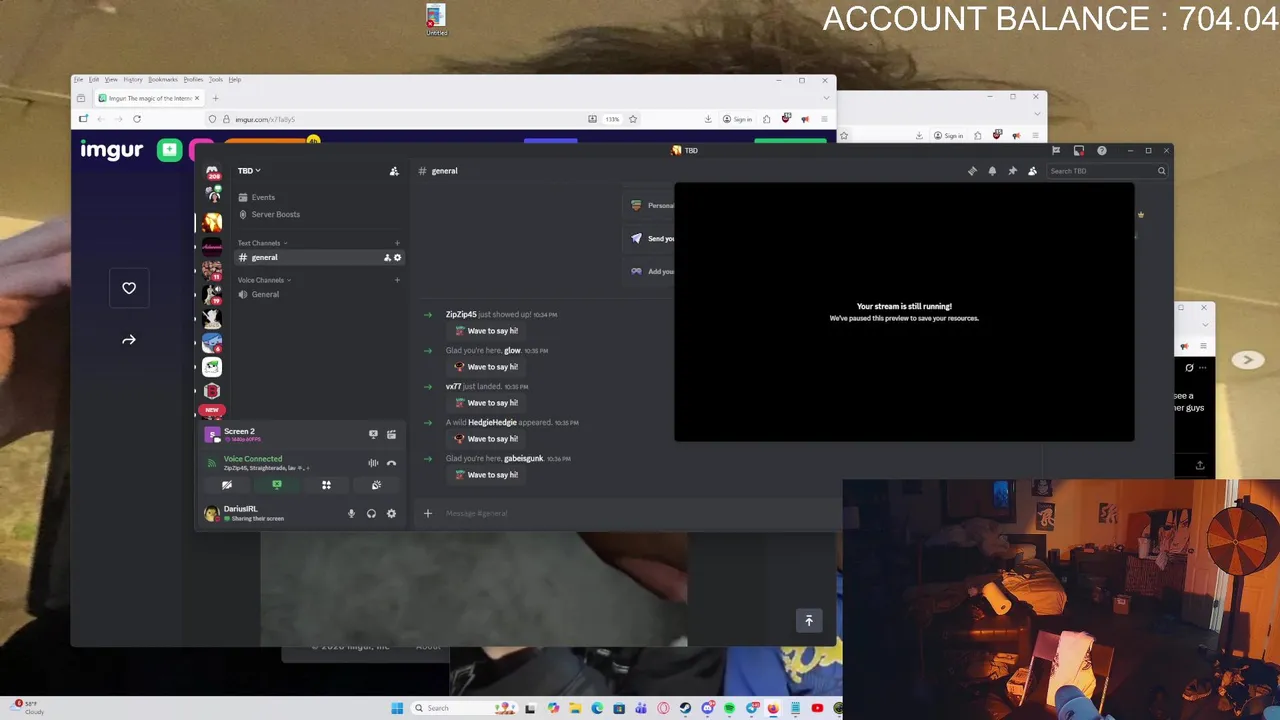
Task: Click the imgur share arrow icon
Action: point(129,340)
